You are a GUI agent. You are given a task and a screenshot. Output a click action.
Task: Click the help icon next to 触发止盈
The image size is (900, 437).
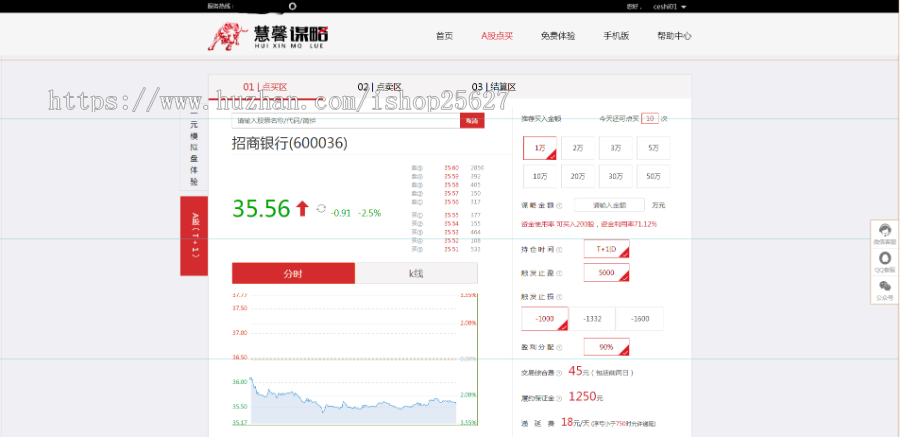coord(560,273)
